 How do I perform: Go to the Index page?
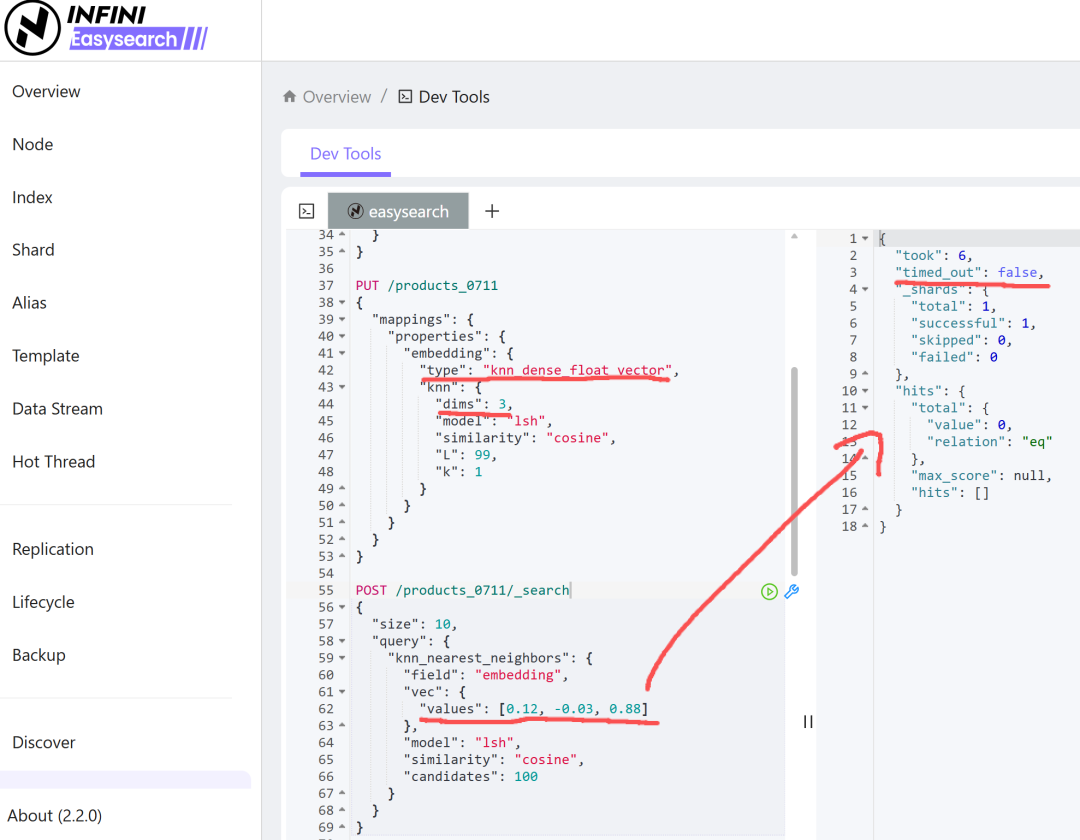[x=32, y=198]
